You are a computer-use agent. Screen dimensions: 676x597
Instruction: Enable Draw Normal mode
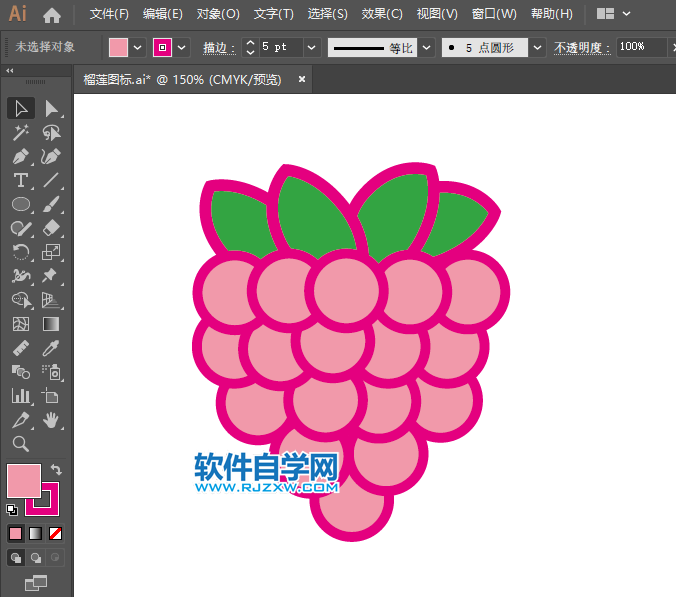[16, 558]
